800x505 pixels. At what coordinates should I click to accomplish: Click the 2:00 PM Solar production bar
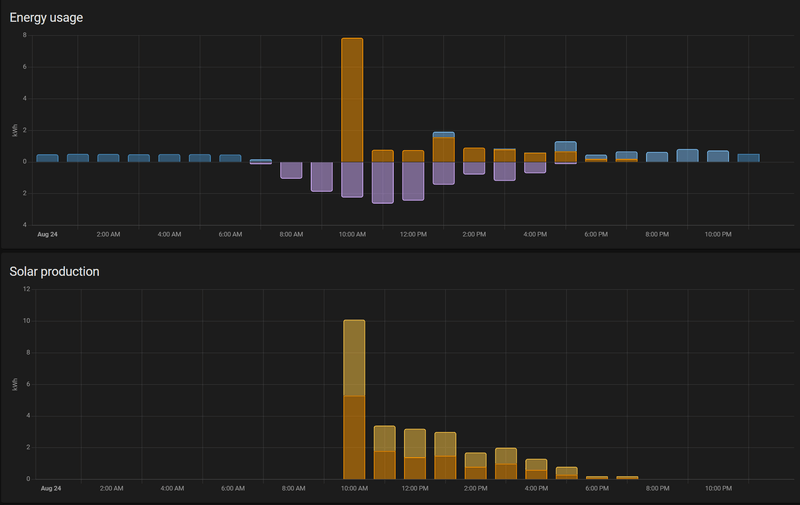(x=476, y=466)
